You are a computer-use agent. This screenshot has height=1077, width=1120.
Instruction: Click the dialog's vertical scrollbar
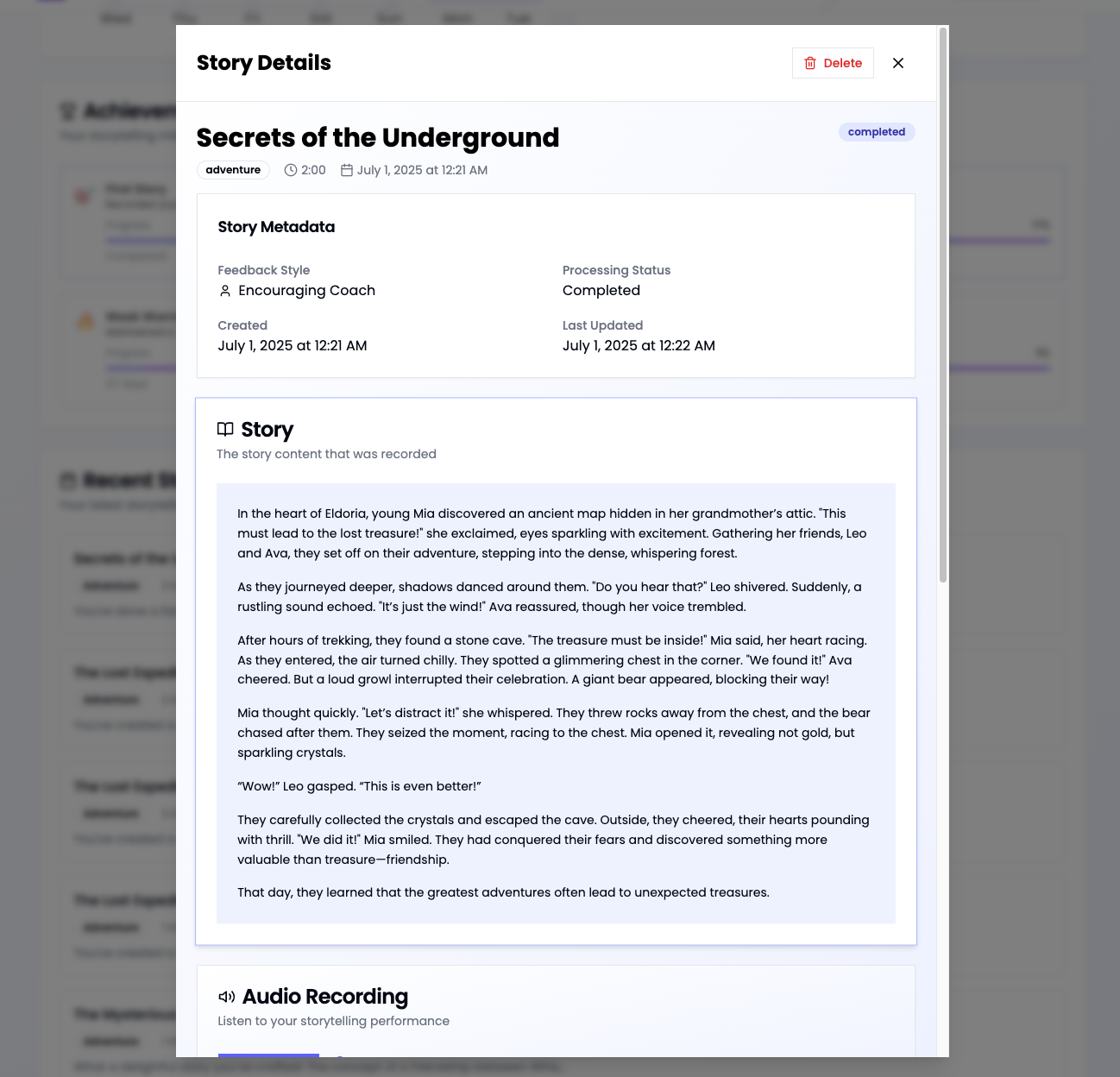coord(943,305)
